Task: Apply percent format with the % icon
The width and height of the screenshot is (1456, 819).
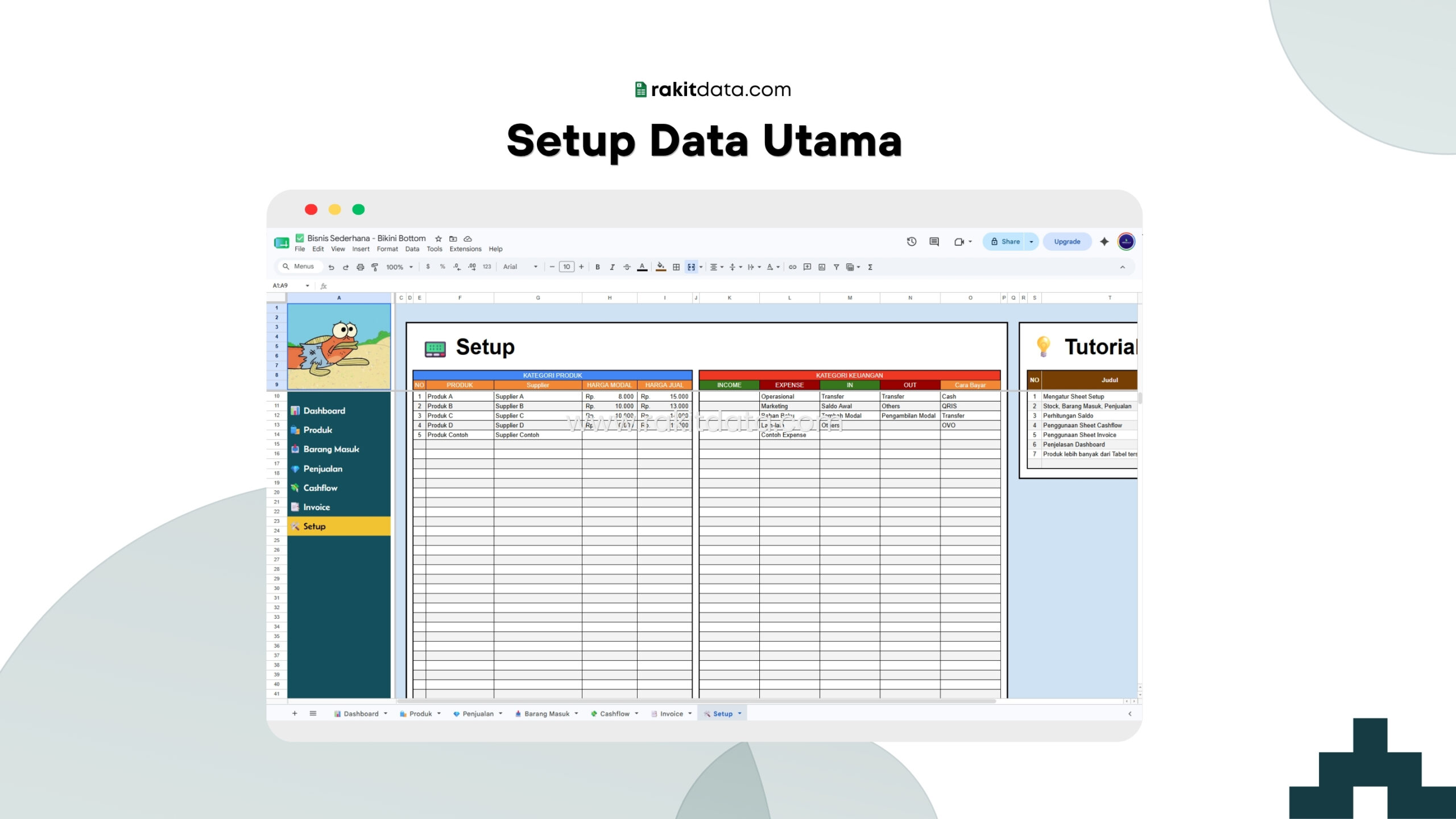Action: [442, 267]
